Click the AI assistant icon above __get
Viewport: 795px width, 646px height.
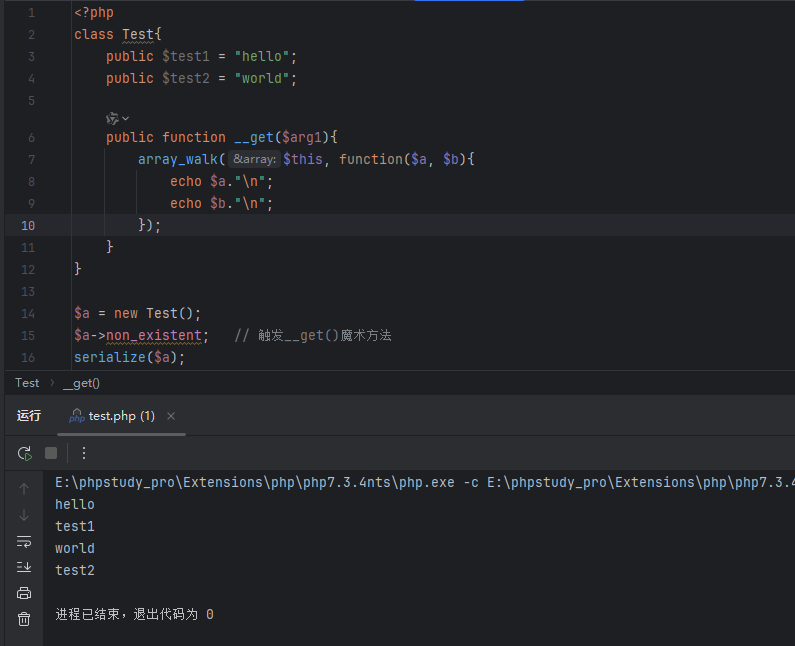(112, 118)
